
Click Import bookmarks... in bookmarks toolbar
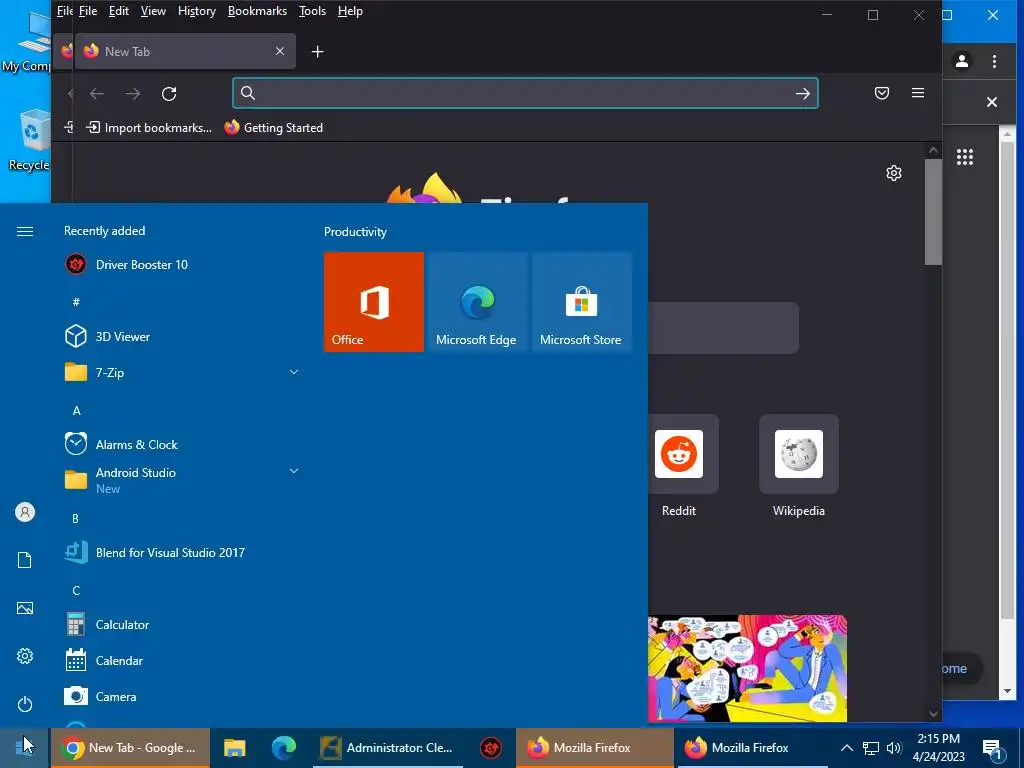pyautogui.click(x=150, y=127)
